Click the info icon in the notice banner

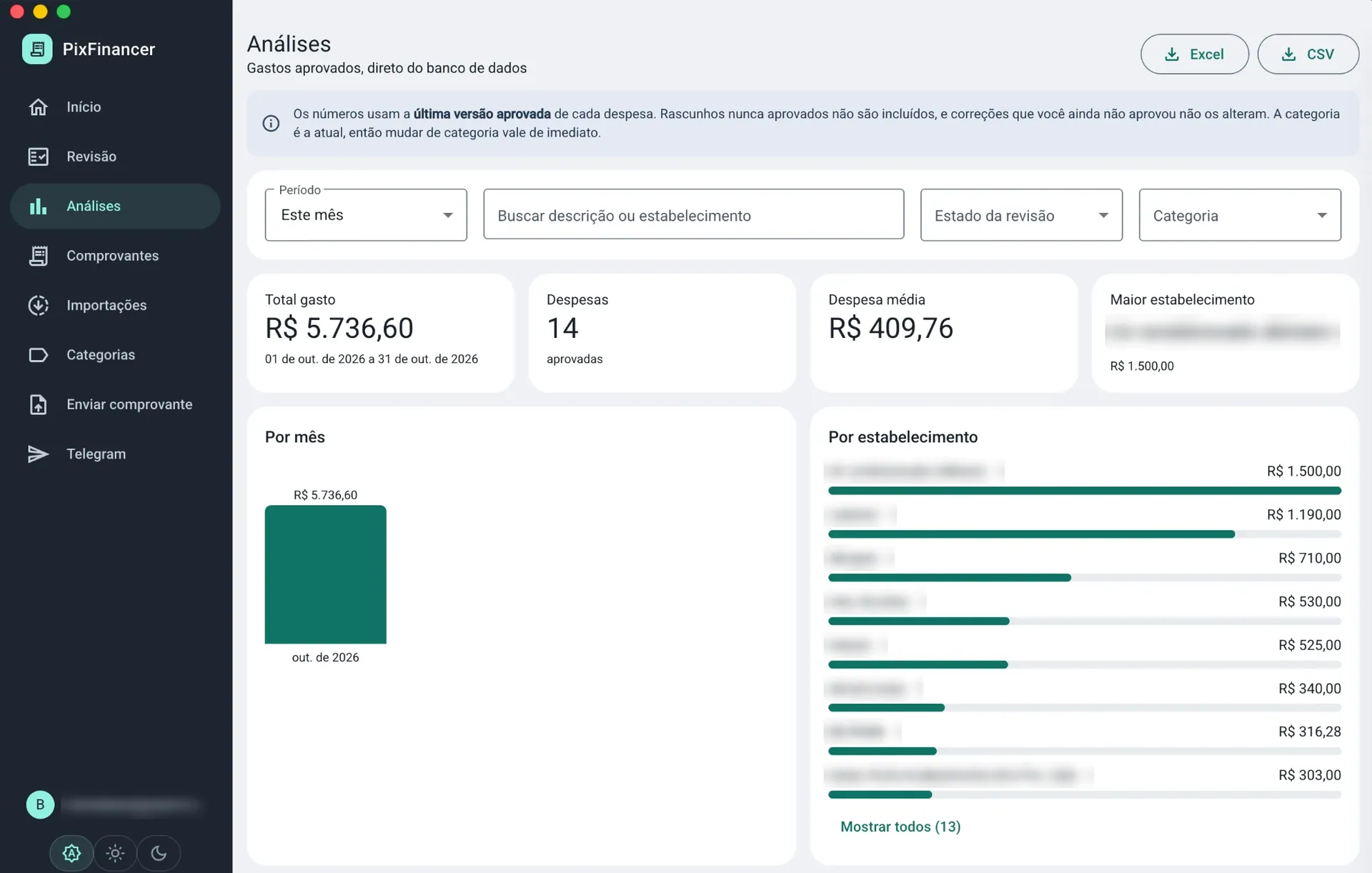(x=271, y=124)
